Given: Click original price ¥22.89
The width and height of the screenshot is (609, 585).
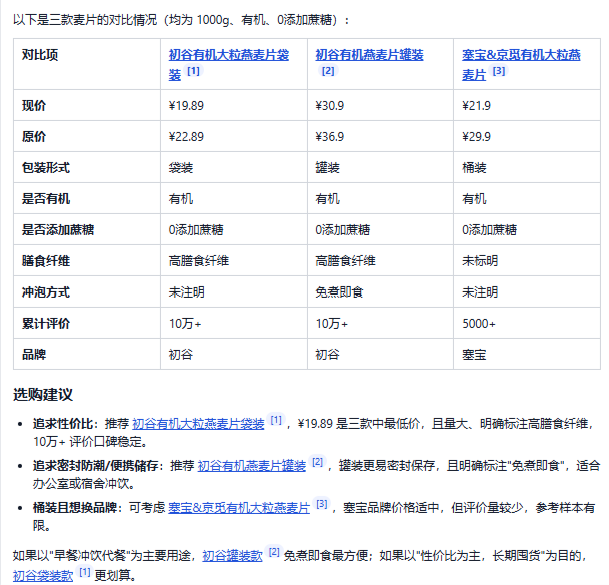Looking at the screenshot, I should click(x=186, y=137).
